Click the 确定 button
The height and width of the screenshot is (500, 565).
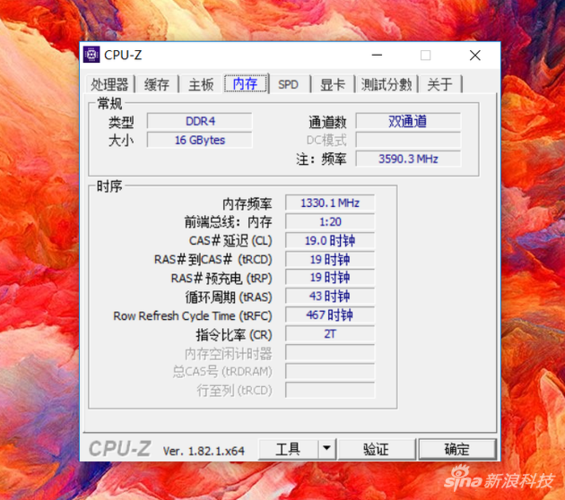457,449
